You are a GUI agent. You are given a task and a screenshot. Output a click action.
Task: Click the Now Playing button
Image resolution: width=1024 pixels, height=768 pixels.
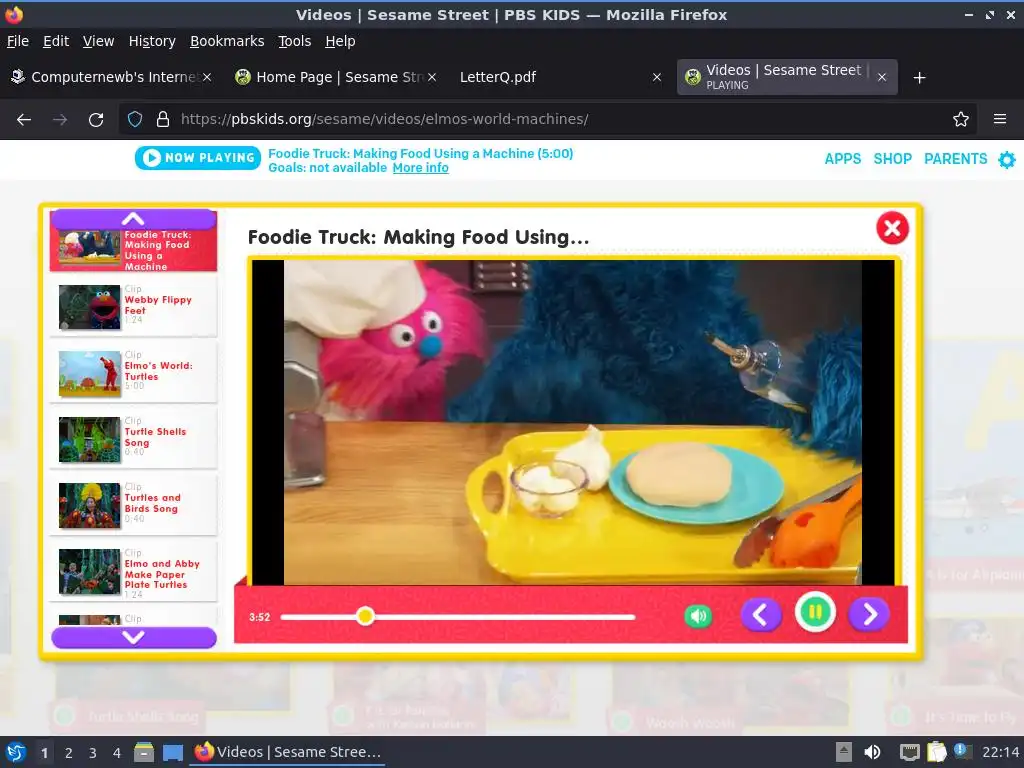click(x=197, y=157)
